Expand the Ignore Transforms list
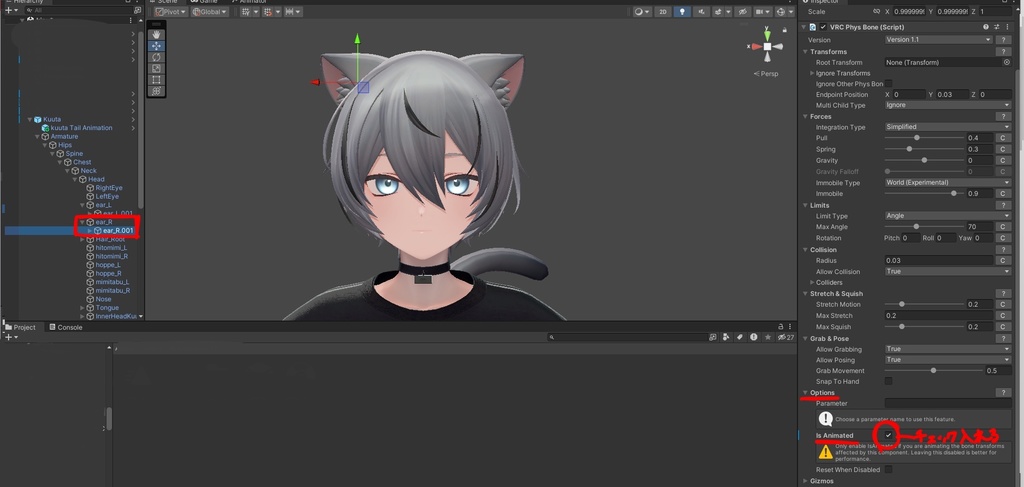 [812, 73]
